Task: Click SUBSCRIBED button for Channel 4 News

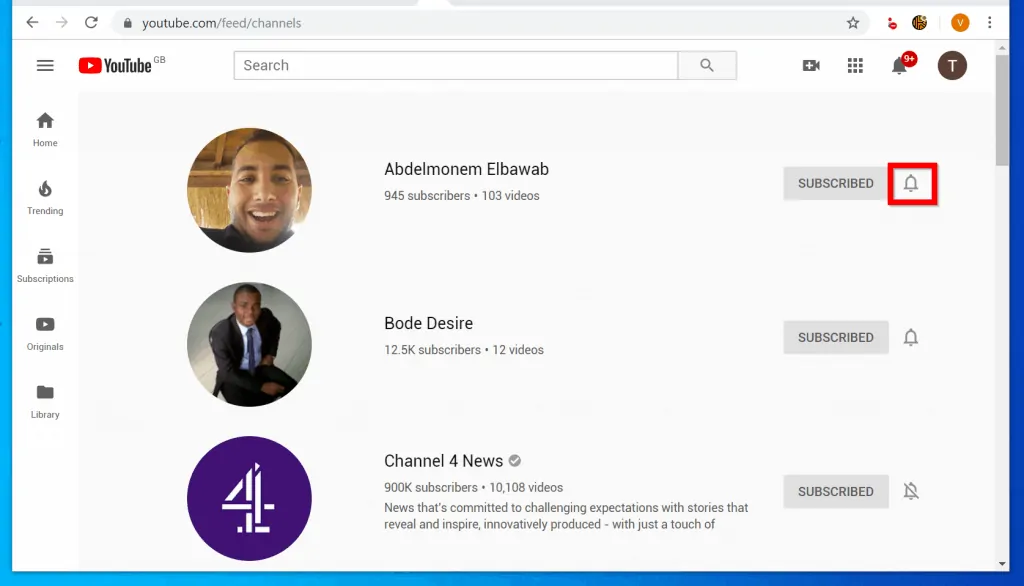Action: tap(835, 492)
